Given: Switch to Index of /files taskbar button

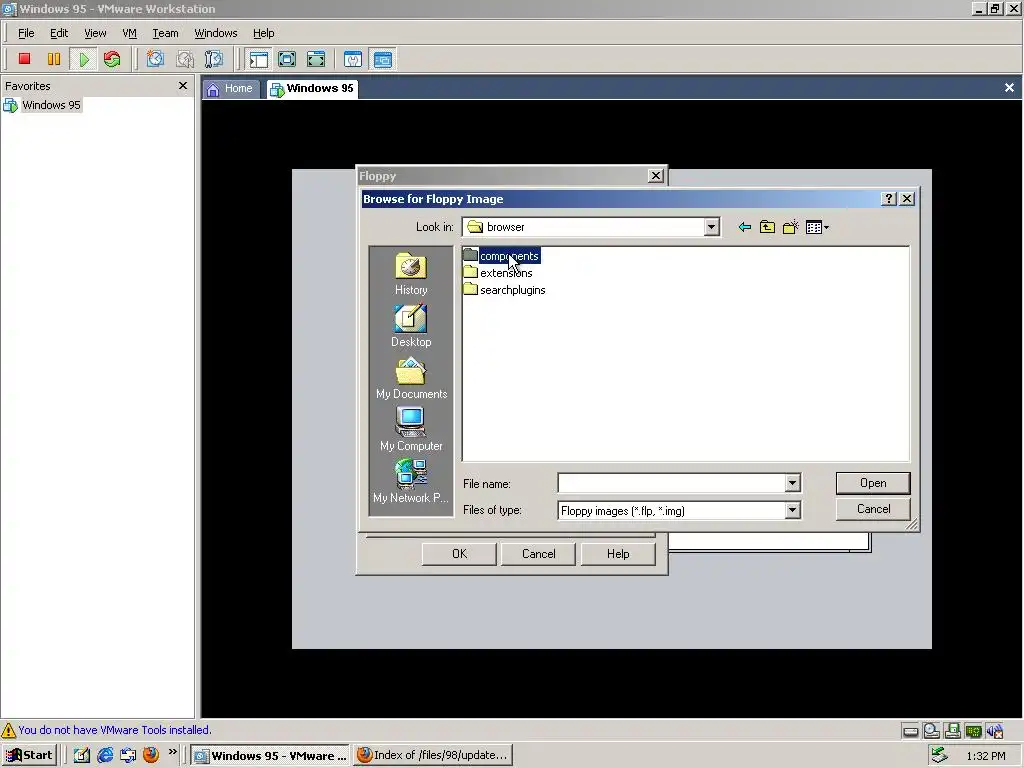Looking at the screenshot, I should (x=433, y=755).
